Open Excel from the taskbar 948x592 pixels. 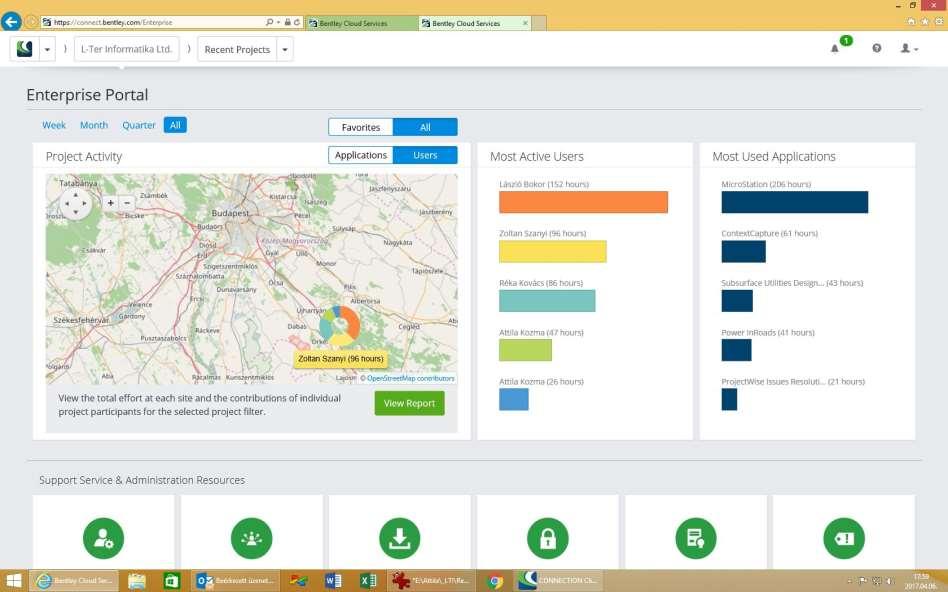pos(368,581)
